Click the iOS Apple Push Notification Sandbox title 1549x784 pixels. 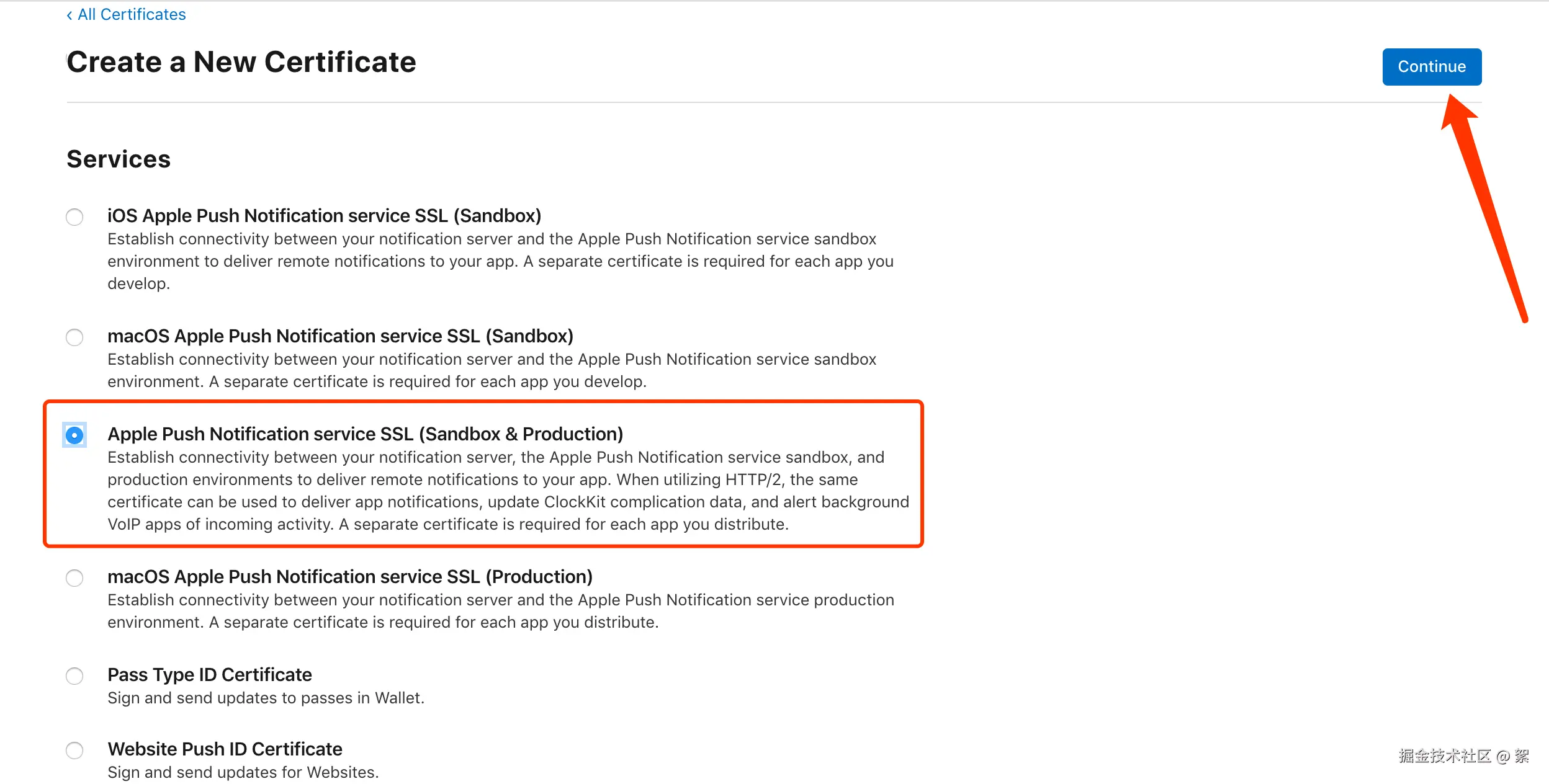(x=324, y=216)
